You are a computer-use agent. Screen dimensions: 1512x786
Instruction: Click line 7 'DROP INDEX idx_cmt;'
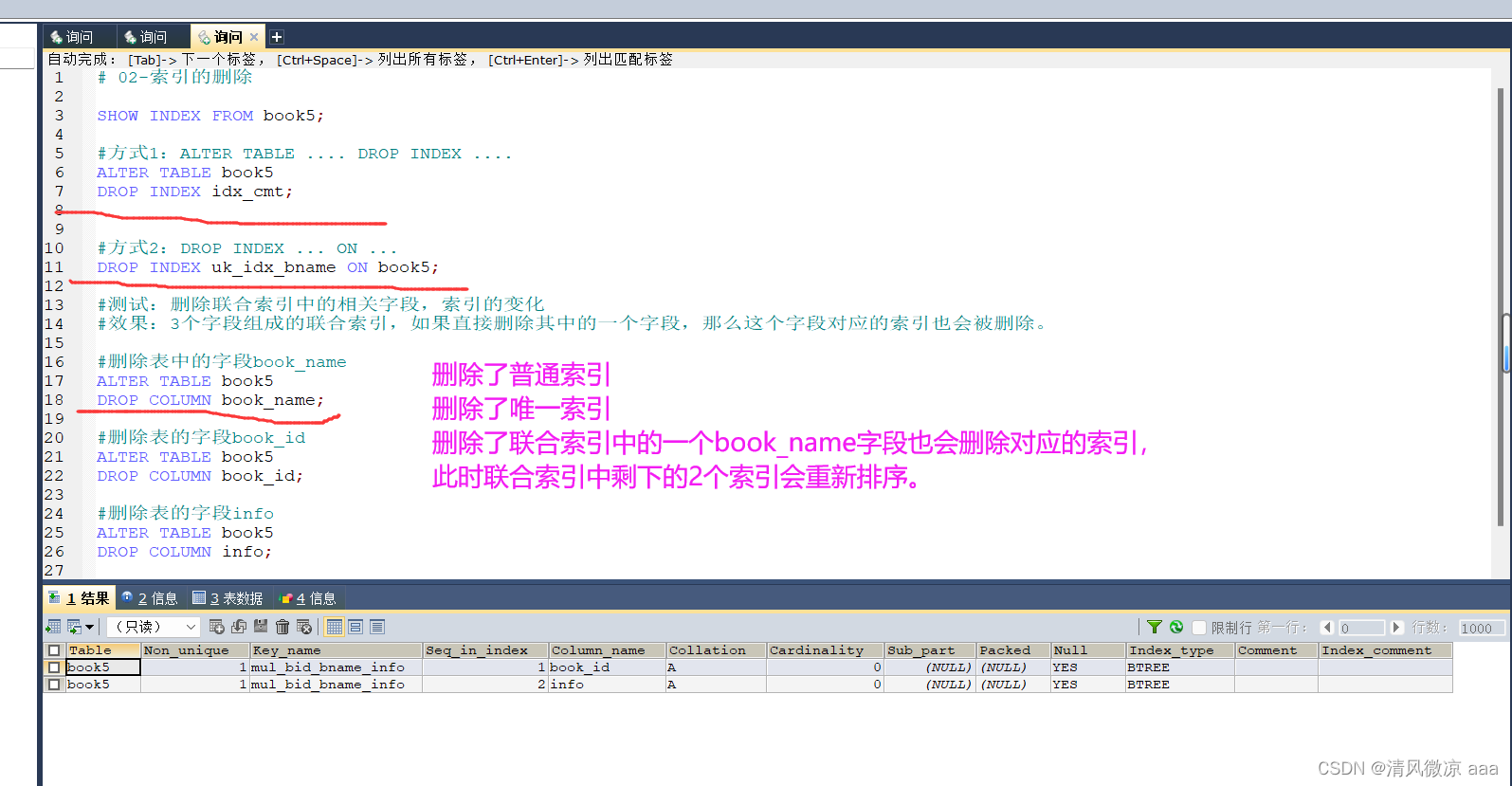194,192
